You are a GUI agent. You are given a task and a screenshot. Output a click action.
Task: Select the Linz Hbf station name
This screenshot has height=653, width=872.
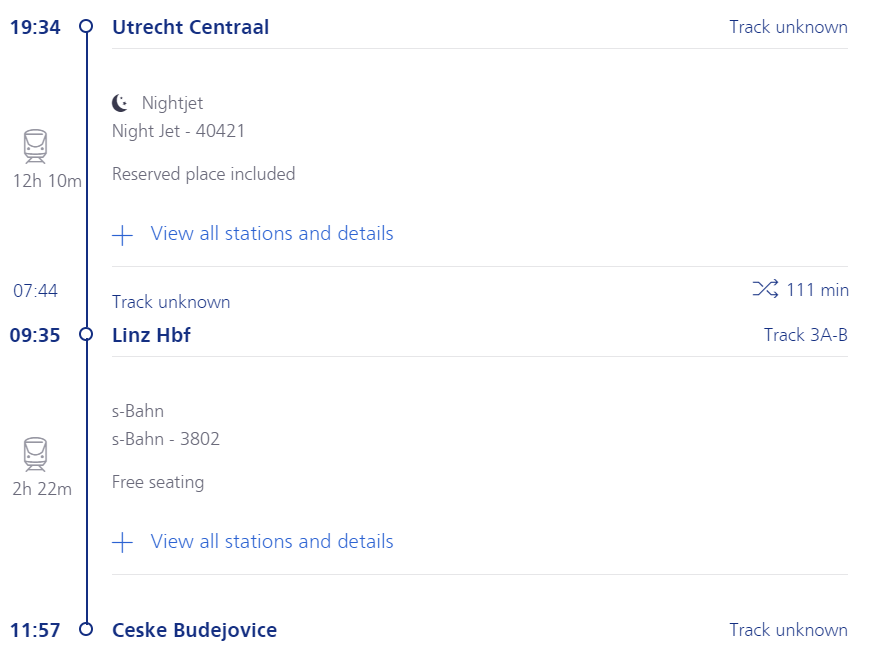tap(151, 335)
